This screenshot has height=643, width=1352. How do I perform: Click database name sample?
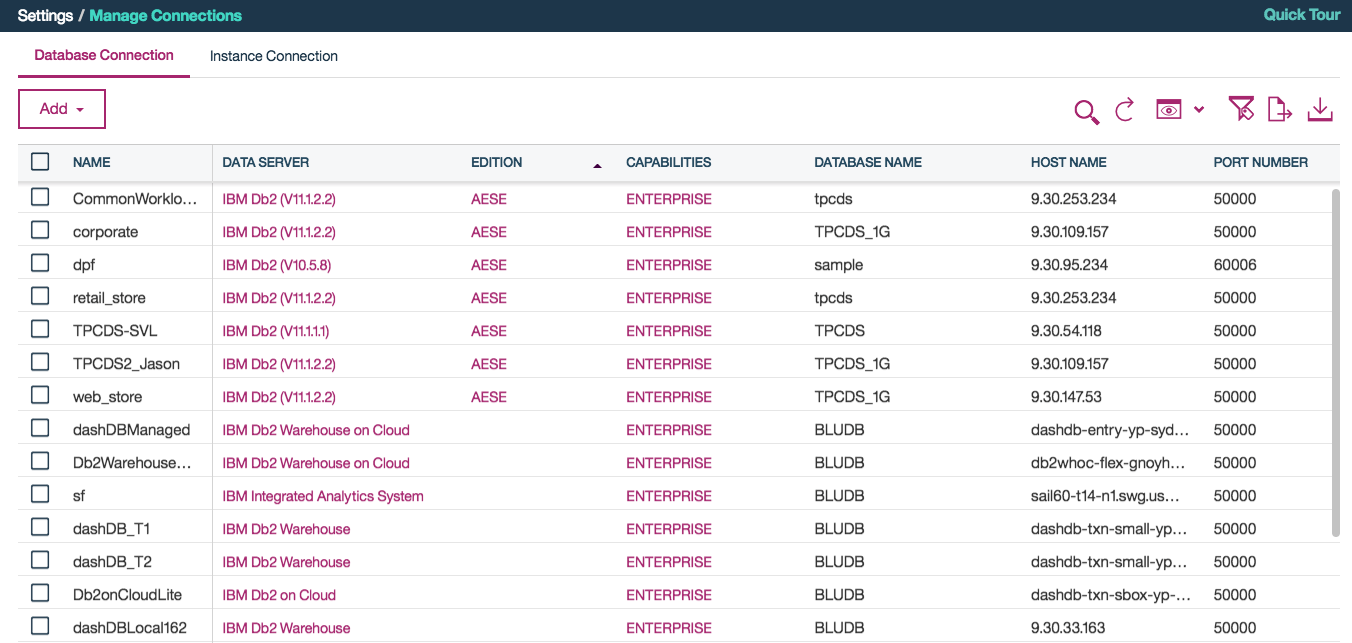pos(839,265)
